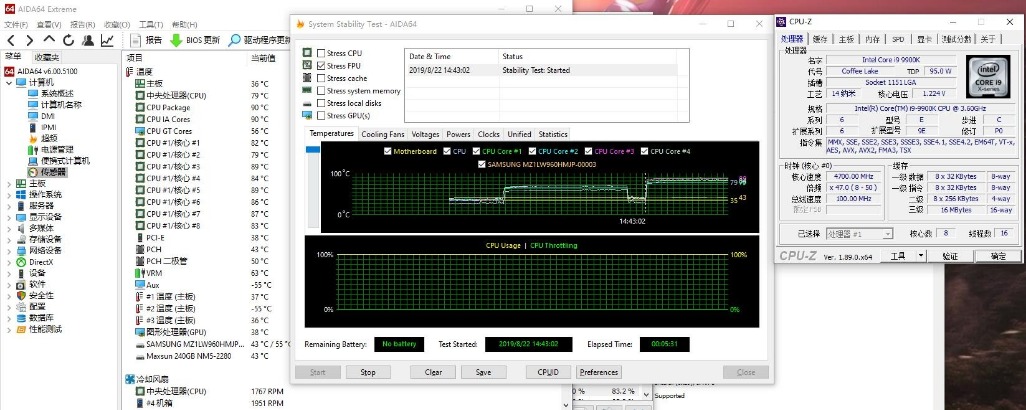This screenshot has width=1026, height=410.
Task: Enable Stress system memory checkbox
Action: tap(321, 91)
